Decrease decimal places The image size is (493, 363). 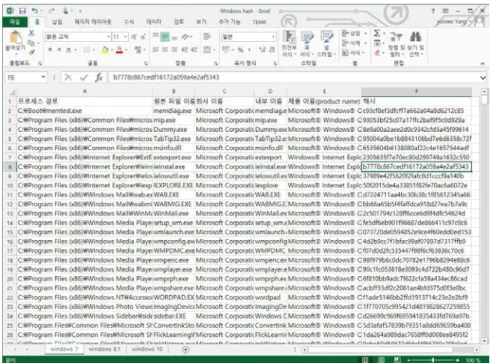(x=272, y=50)
